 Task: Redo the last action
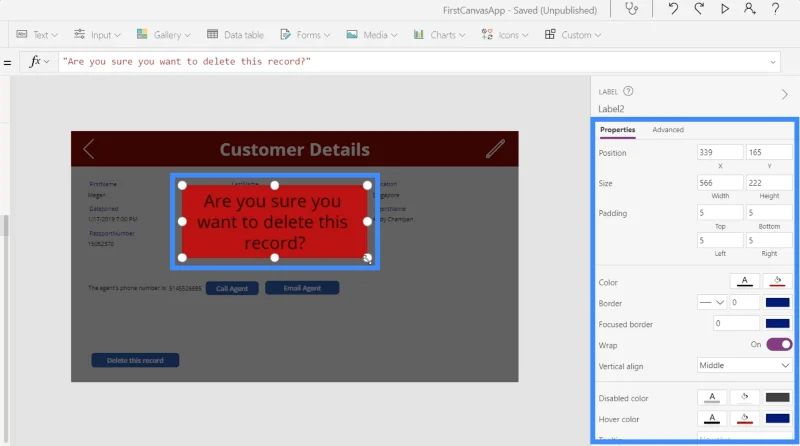click(699, 9)
